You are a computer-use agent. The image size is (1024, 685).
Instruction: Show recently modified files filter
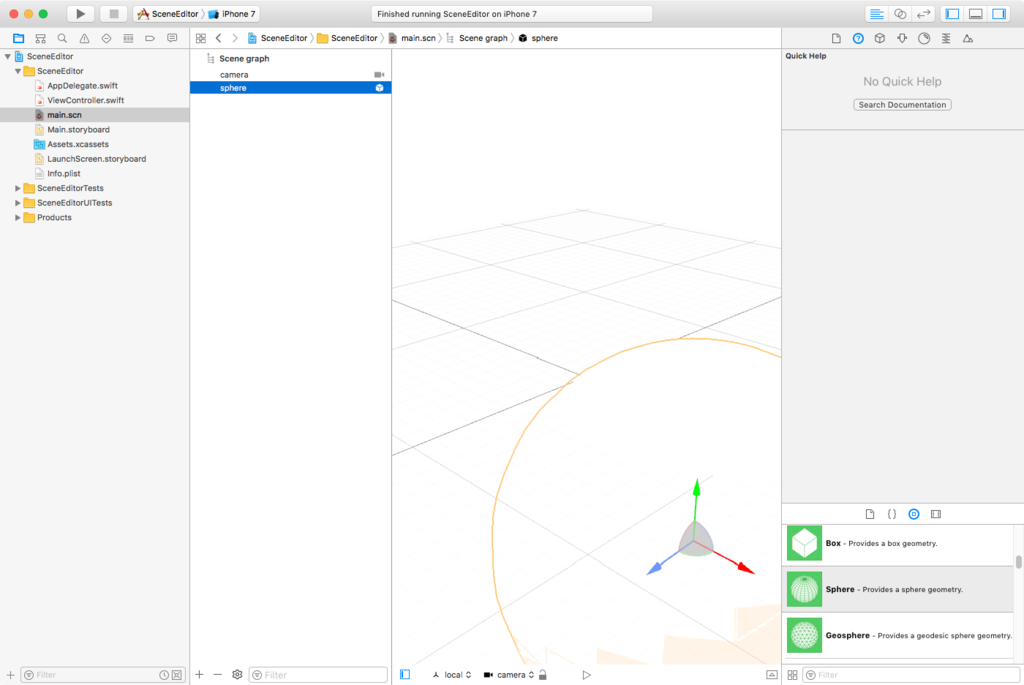(x=164, y=675)
